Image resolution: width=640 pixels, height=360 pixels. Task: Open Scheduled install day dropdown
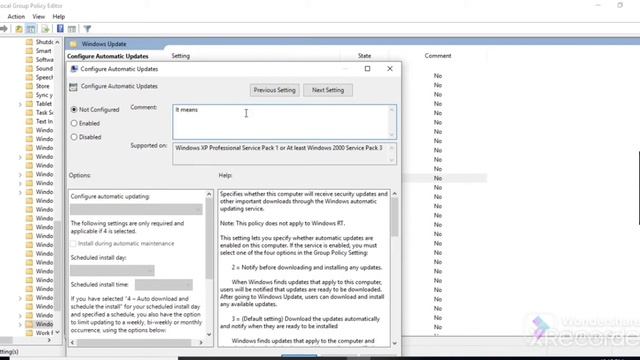112,270
